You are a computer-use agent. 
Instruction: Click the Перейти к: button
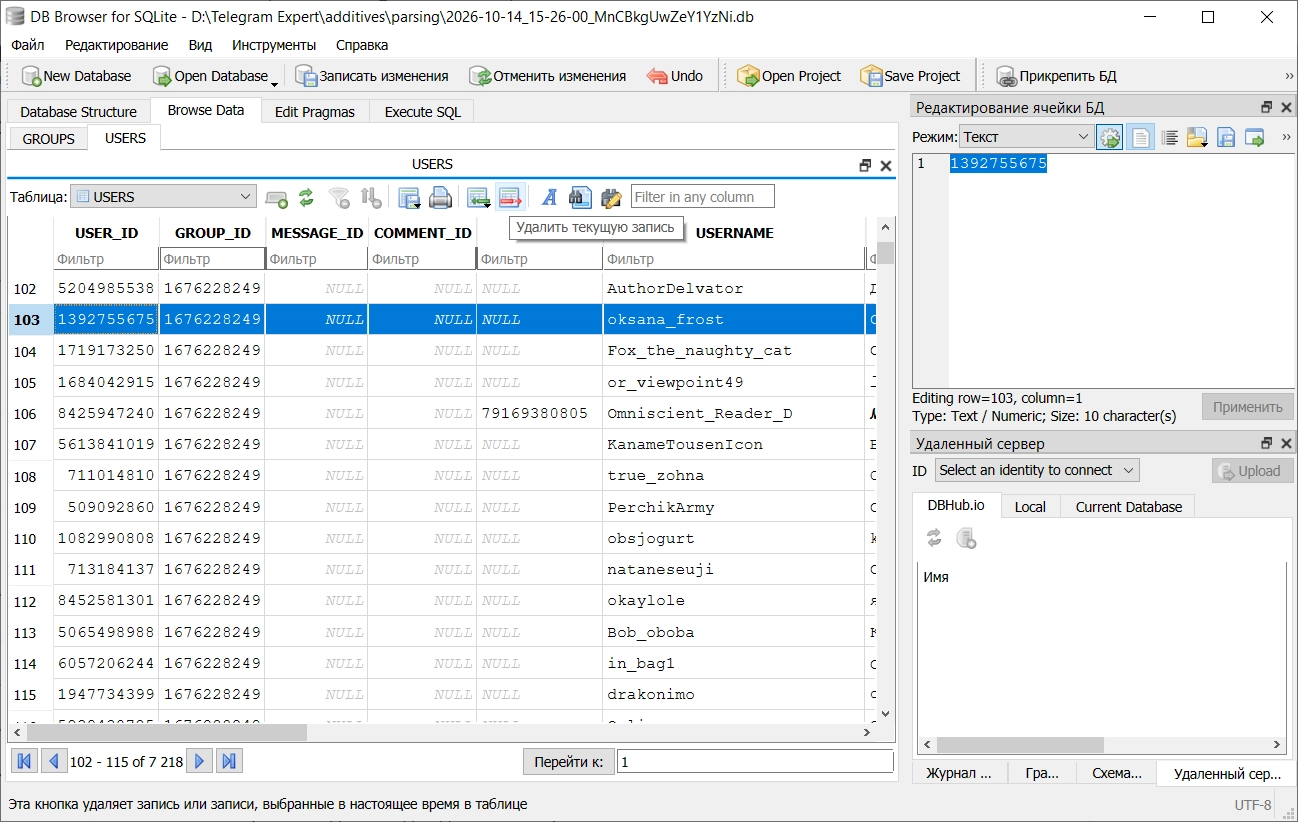tap(568, 762)
